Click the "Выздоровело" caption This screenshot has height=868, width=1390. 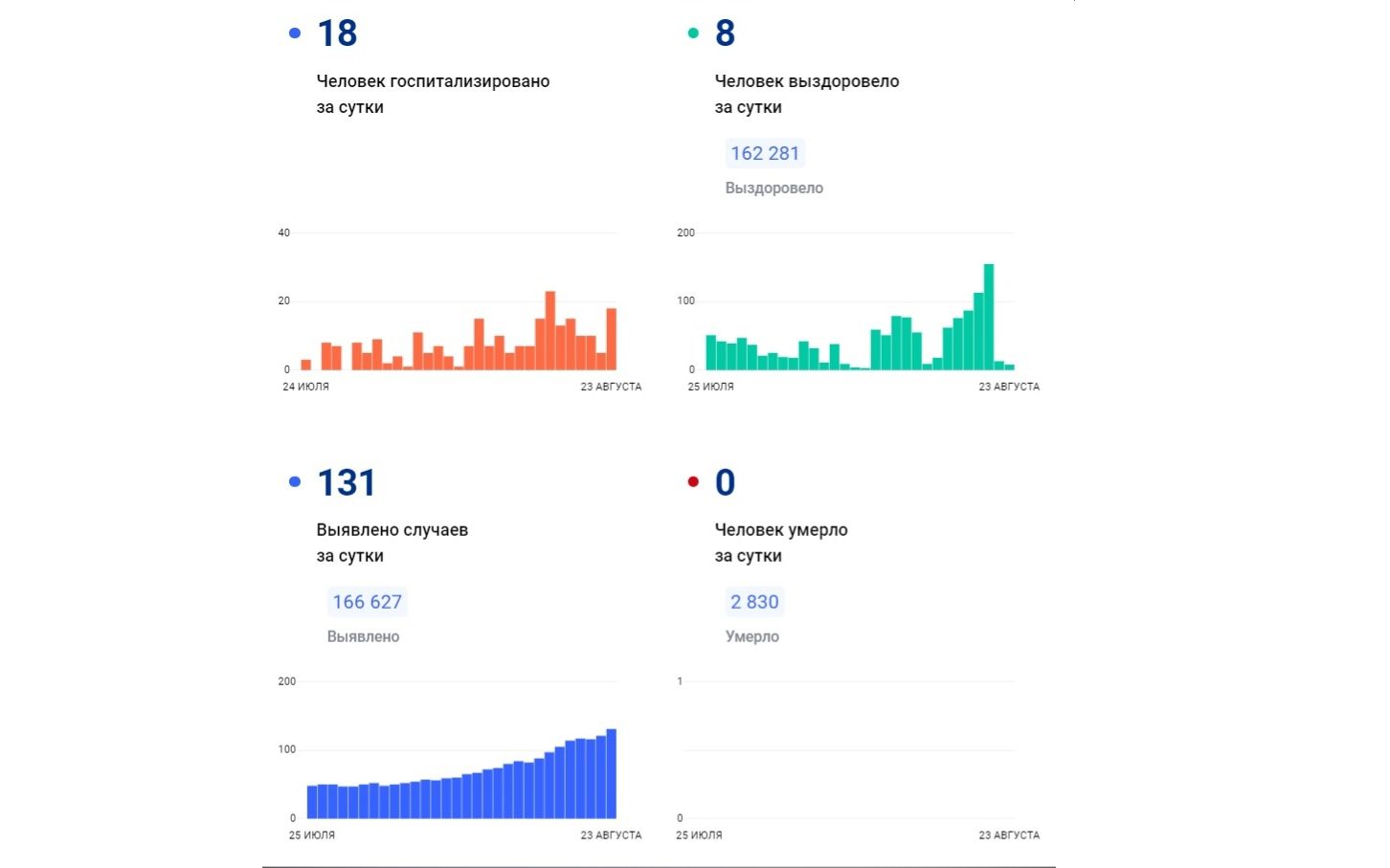(774, 189)
